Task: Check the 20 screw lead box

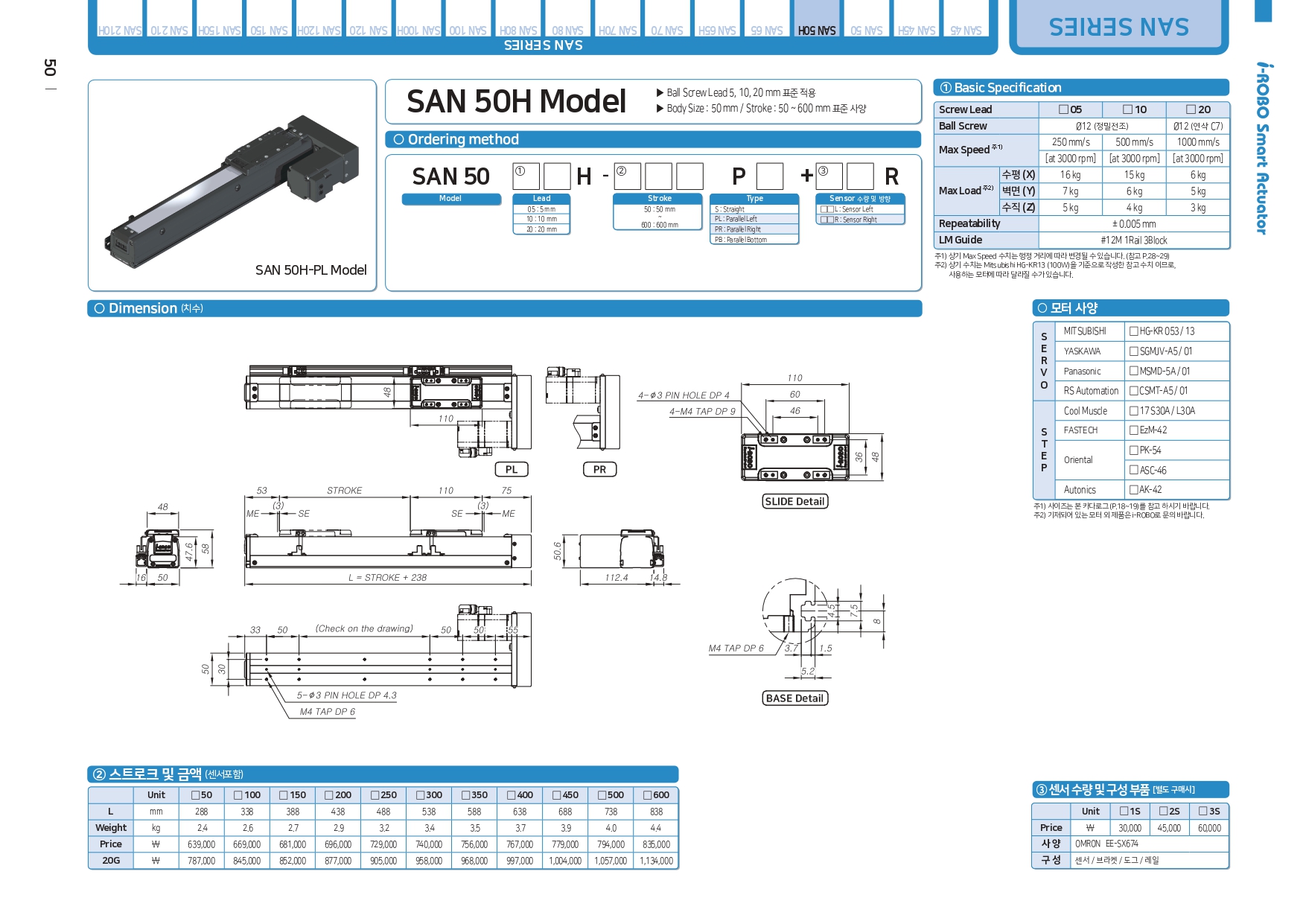Action: point(1191,109)
